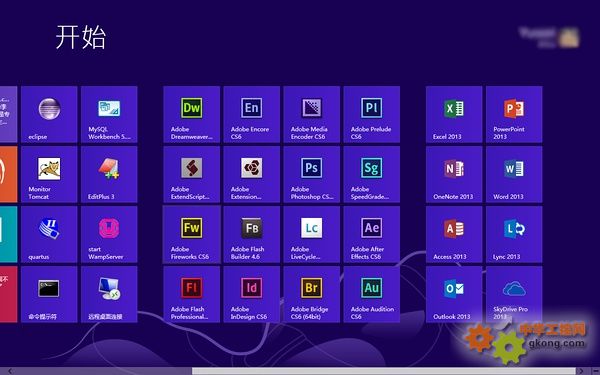
Task: Click the horizontal scrollbar thumb
Action: (x=383, y=371)
